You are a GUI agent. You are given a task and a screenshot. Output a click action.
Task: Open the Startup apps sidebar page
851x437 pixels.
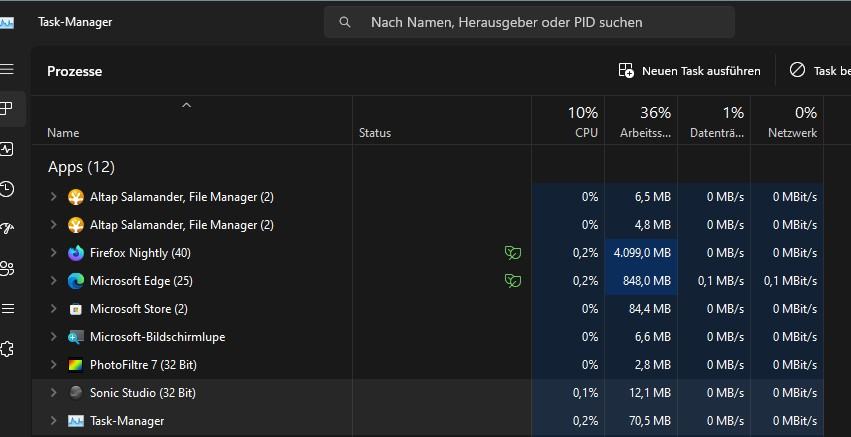[x=7, y=228]
